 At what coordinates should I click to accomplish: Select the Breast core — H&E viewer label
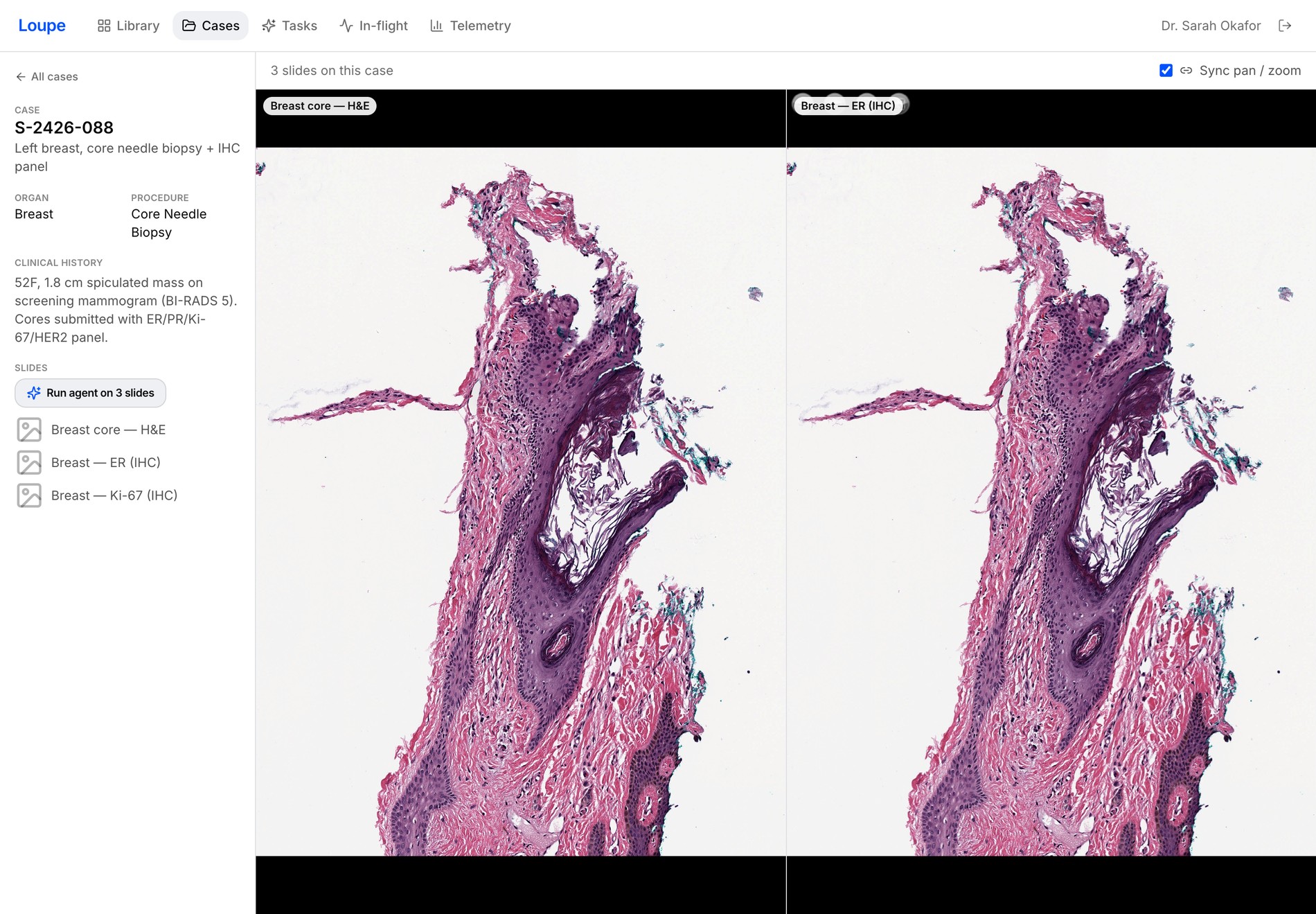click(319, 106)
